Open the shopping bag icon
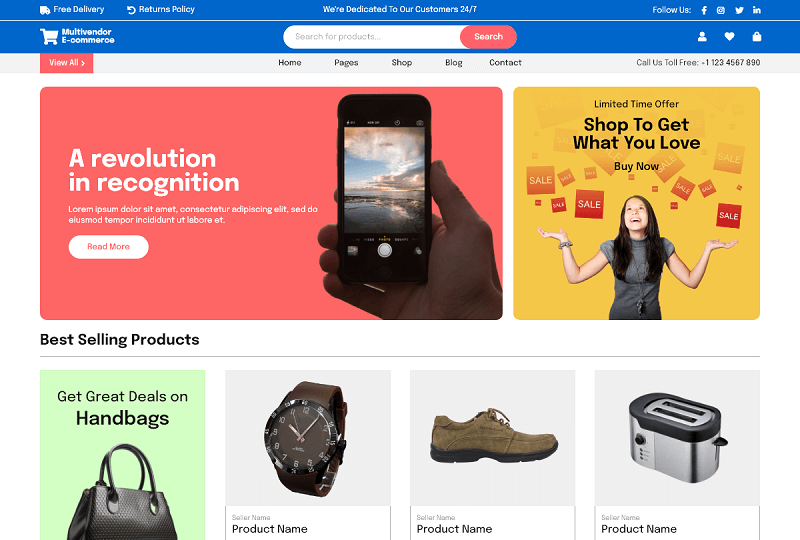This screenshot has width=800, height=540. pyautogui.click(x=757, y=36)
